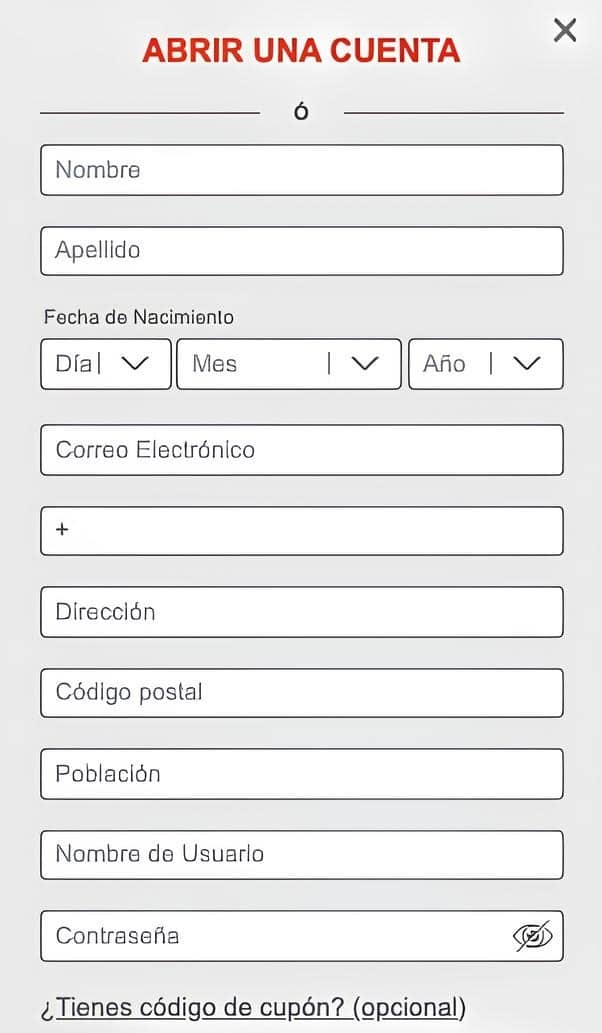This screenshot has width=602, height=1033.
Task: Select the Población input box
Action: (x=301, y=774)
